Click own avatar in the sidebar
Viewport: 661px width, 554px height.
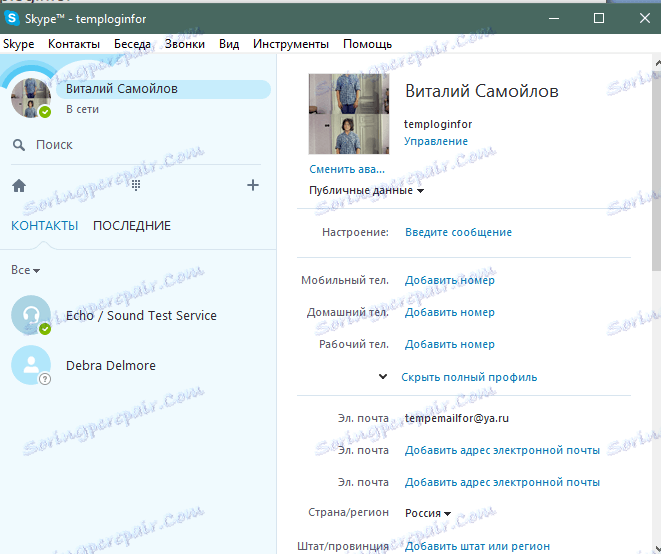click(x=30, y=98)
